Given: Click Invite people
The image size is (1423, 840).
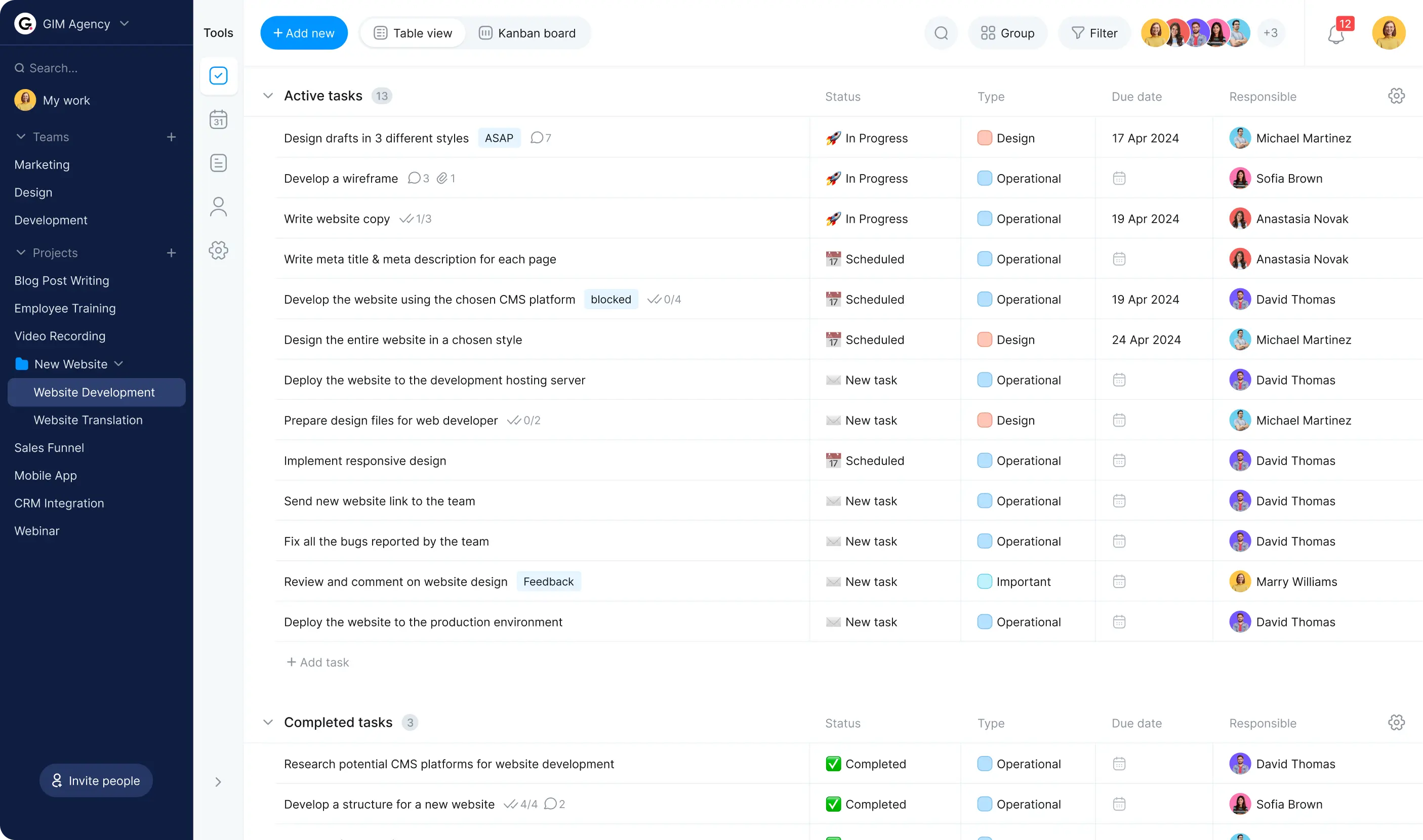Looking at the screenshot, I should coord(96,780).
